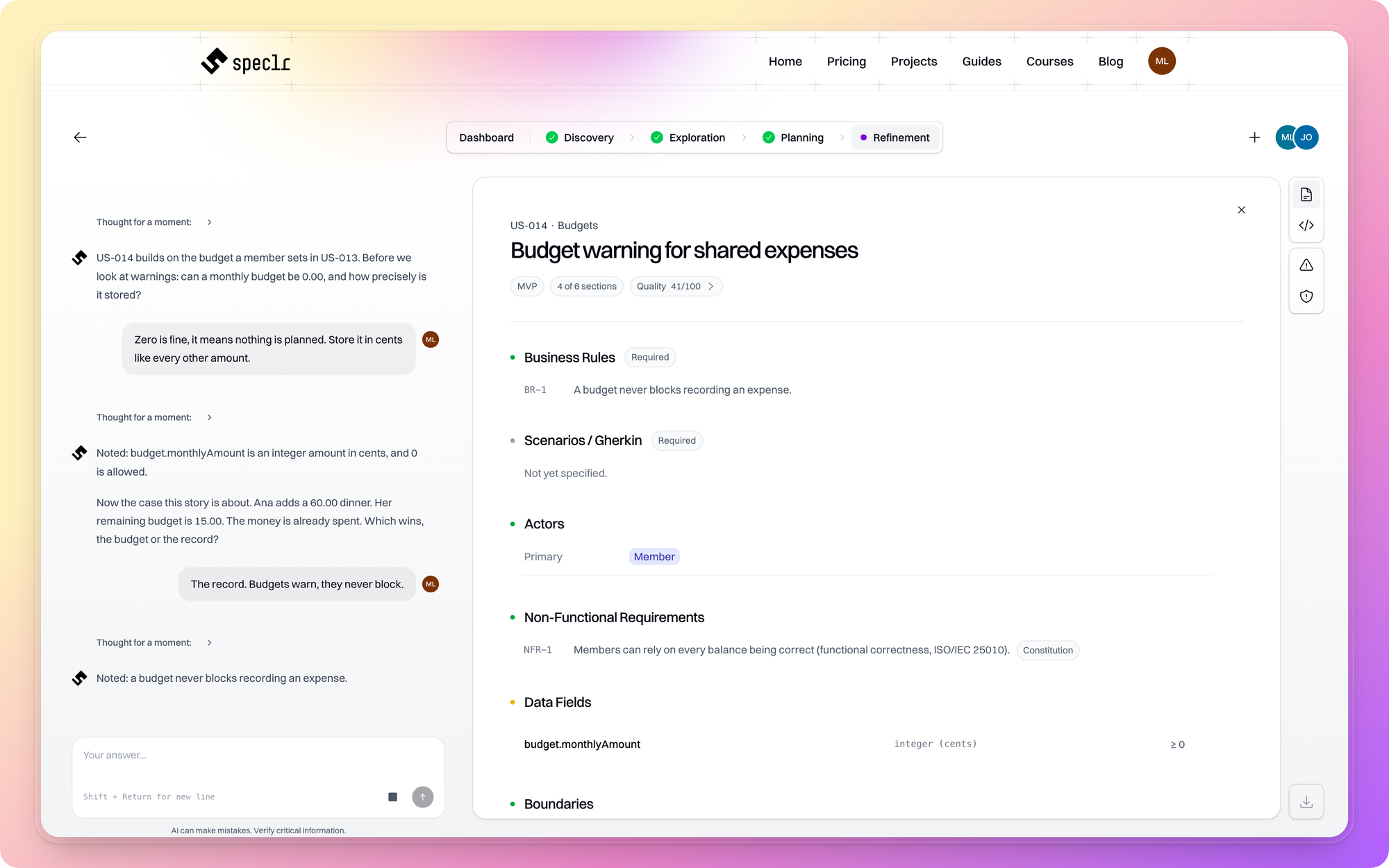This screenshot has width=1389, height=868.
Task: Open the Home nav link
Action: click(785, 61)
